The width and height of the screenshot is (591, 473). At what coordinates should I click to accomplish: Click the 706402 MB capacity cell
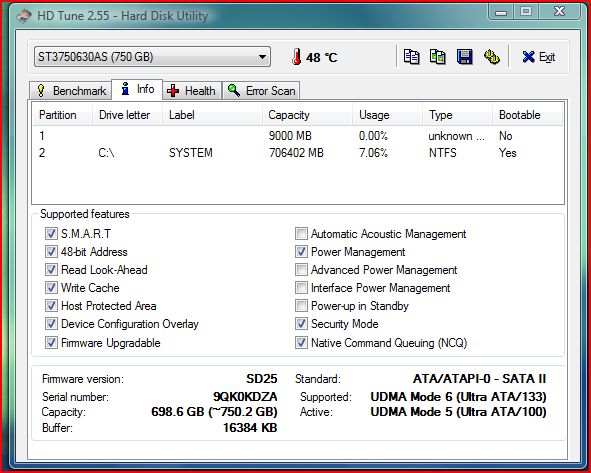(296, 153)
